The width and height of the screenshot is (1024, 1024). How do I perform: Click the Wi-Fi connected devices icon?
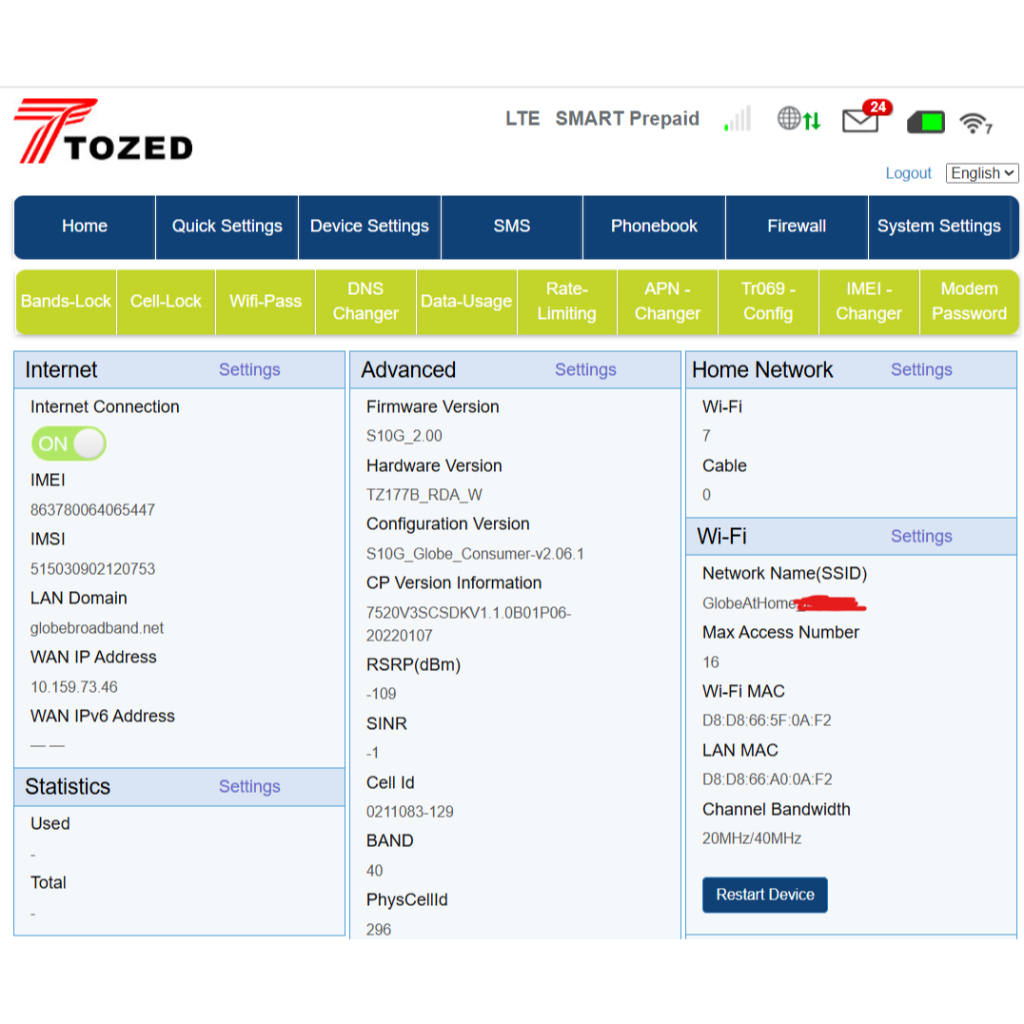(x=974, y=123)
